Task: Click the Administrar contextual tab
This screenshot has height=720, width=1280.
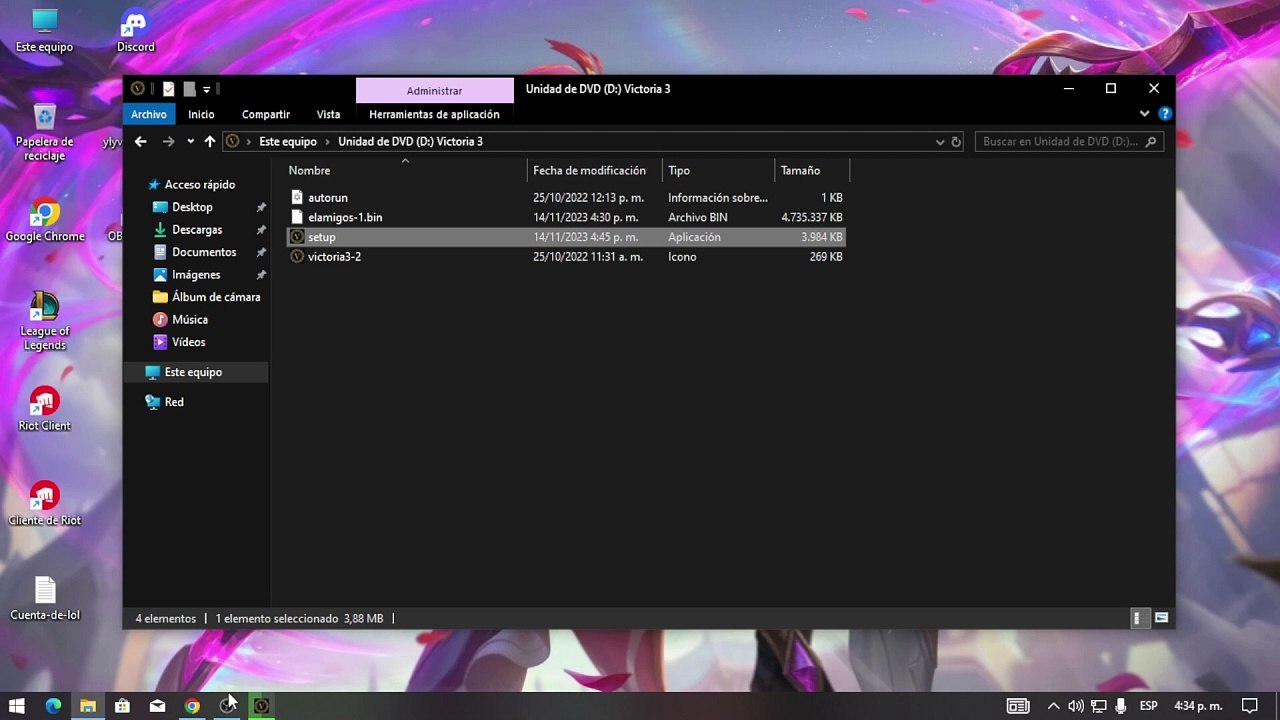Action: [x=434, y=90]
